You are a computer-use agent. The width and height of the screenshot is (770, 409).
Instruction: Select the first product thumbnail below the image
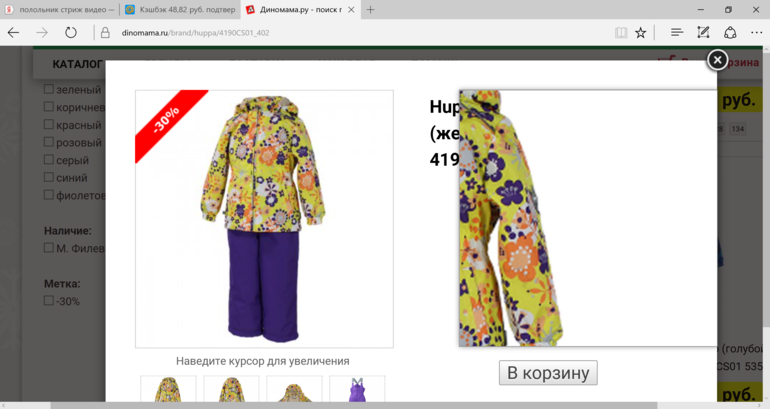[x=168, y=390]
